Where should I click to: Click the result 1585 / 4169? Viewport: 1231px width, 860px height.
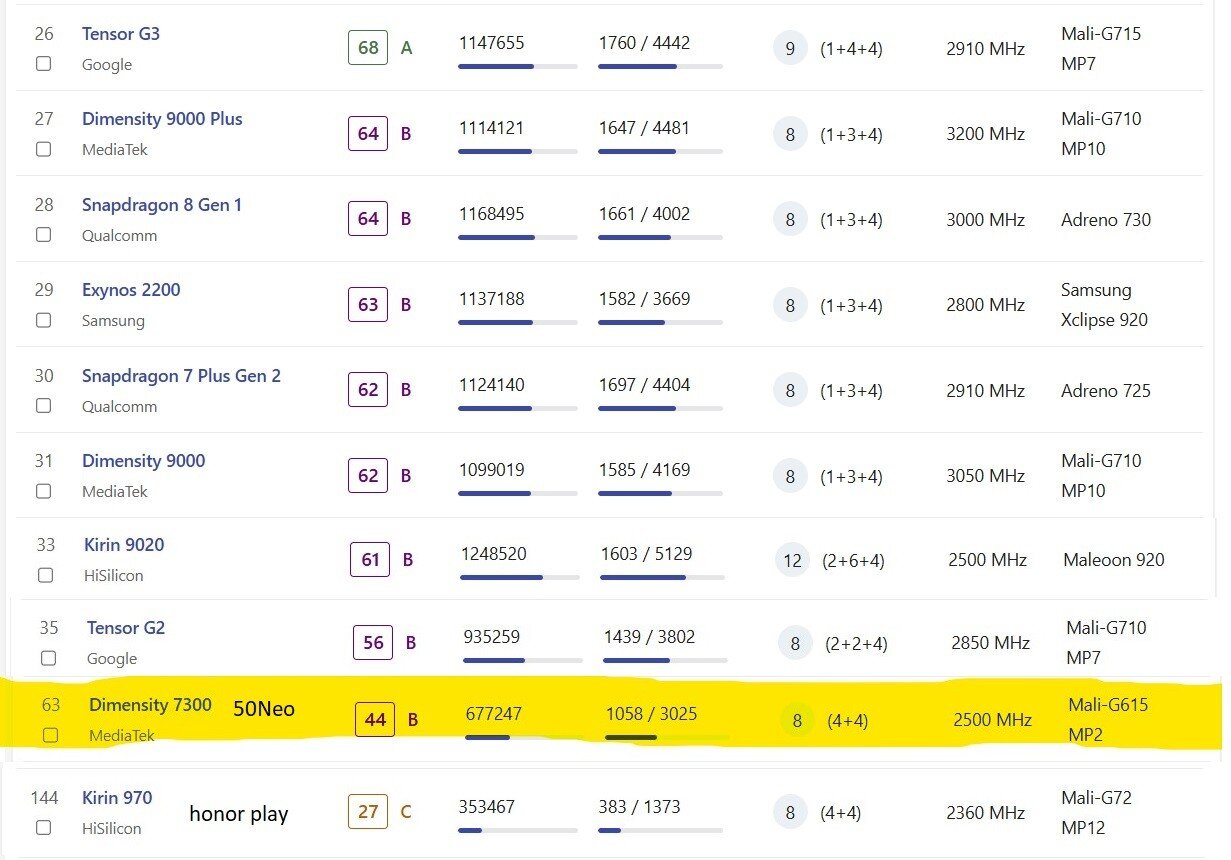[645, 470]
